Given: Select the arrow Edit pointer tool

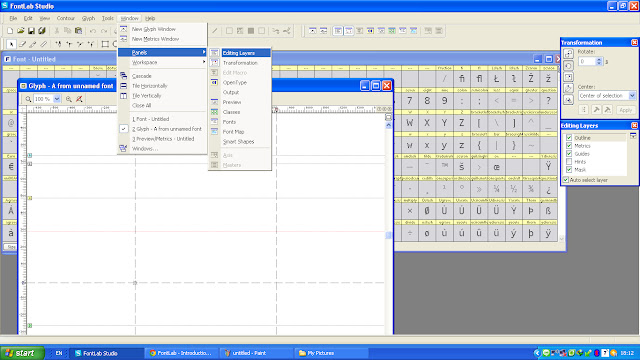Looking at the screenshot, I should click(x=11, y=44).
